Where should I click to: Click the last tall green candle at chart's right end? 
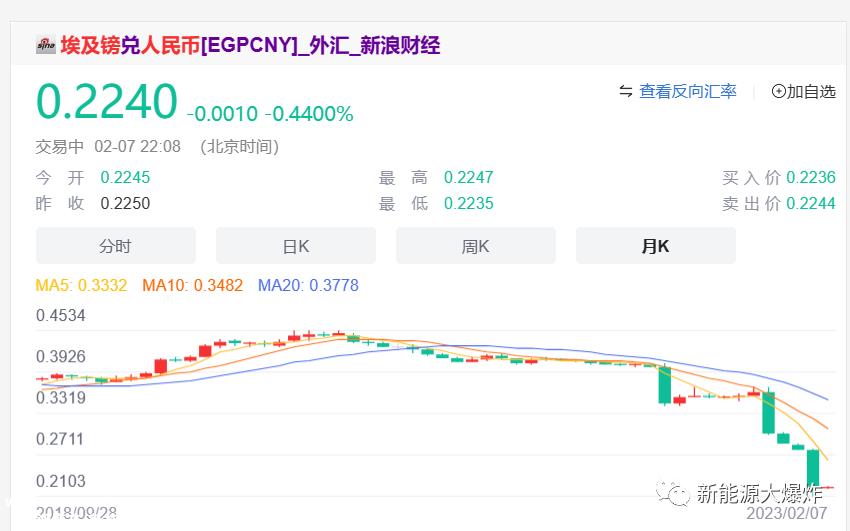(813, 469)
